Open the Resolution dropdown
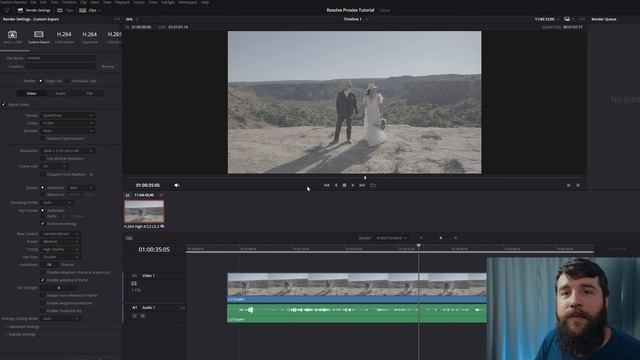 coord(67,151)
